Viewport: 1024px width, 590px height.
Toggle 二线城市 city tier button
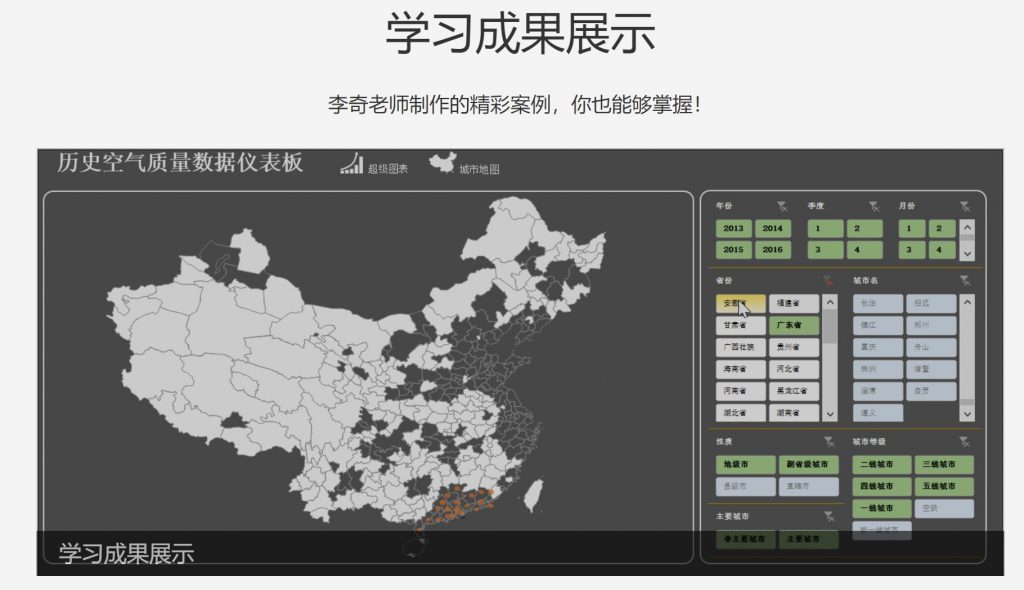pos(882,465)
